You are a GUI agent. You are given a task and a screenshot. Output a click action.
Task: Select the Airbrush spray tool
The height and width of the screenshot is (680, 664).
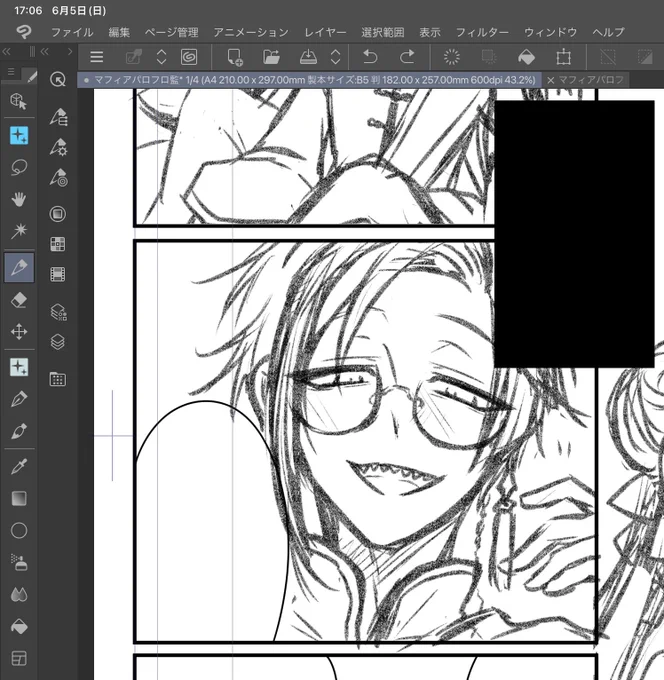[x=19, y=562]
